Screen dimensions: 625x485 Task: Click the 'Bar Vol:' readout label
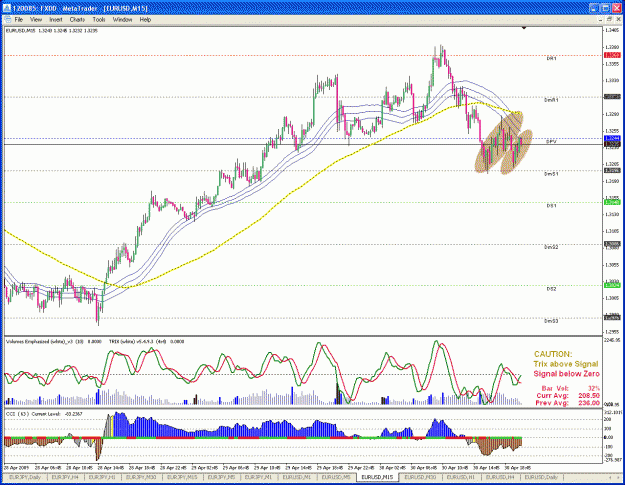[x=554, y=388]
